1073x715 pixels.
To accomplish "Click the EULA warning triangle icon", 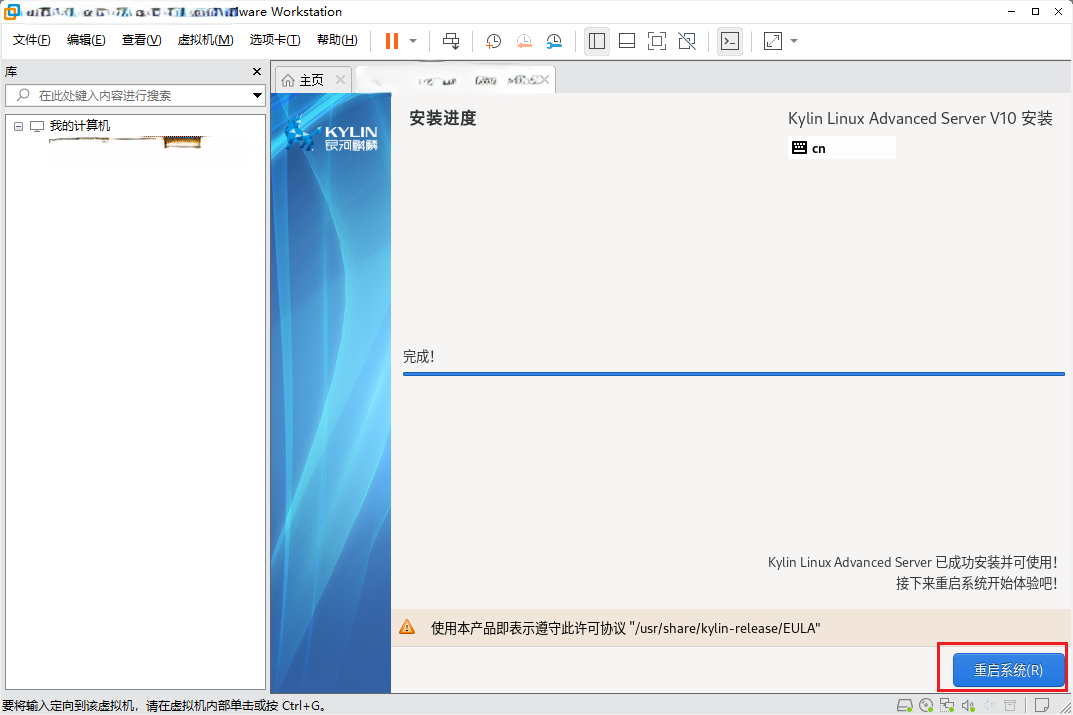I will (407, 627).
